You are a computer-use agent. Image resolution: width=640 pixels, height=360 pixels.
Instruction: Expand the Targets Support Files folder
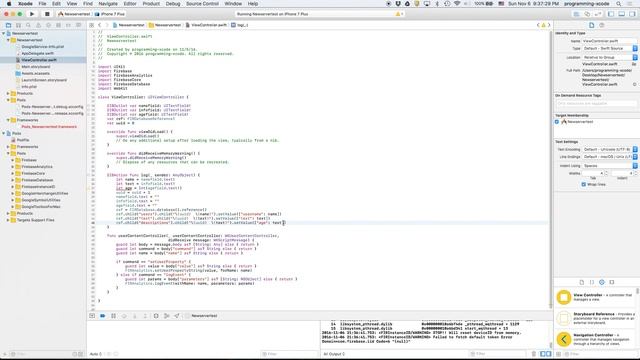pos(8,220)
